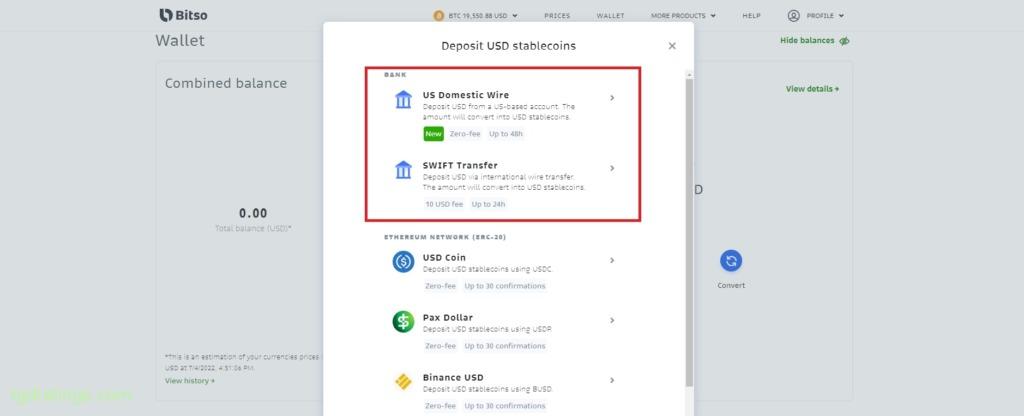Close the Deposit USD stablecoins dialog

click(672, 46)
